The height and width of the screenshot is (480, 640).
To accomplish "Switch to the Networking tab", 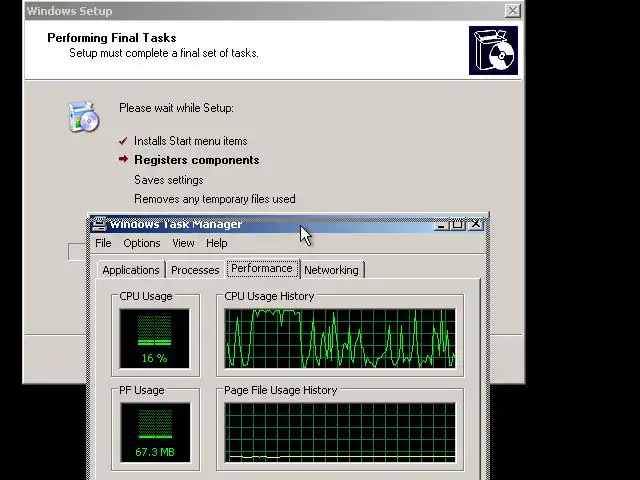I will click(x=331, y=270).
